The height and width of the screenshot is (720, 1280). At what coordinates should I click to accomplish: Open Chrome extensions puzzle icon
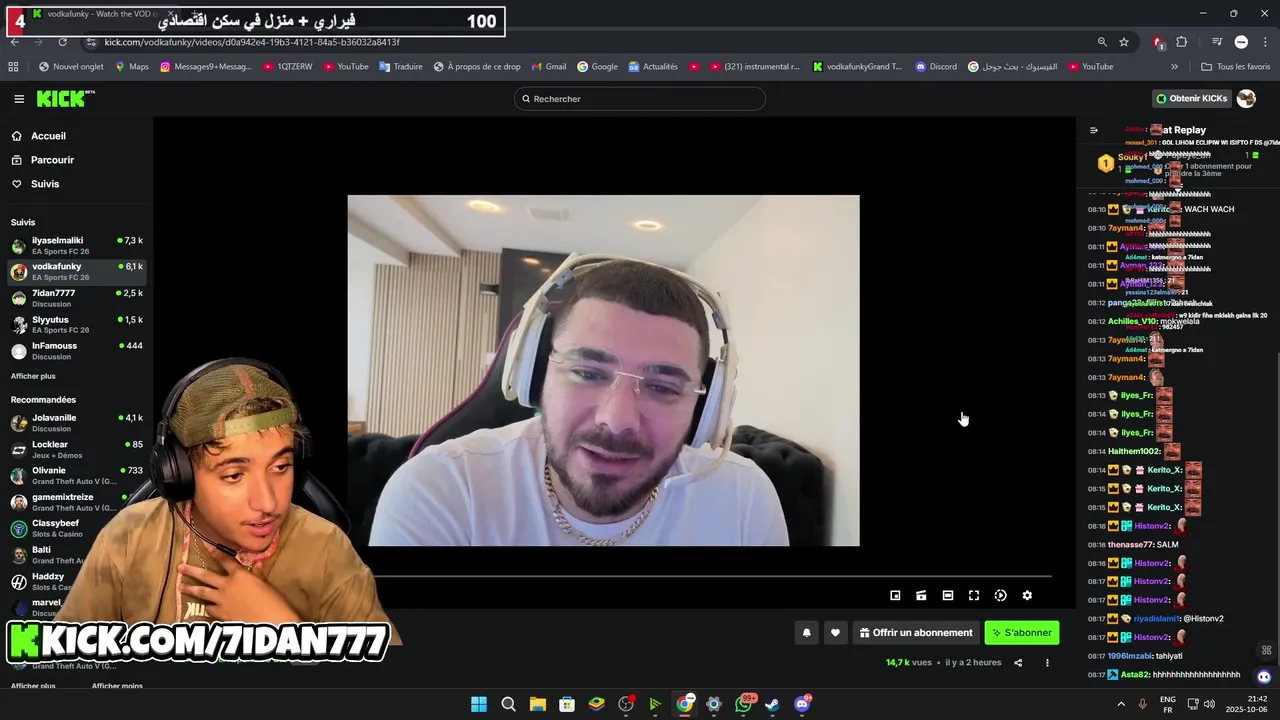point(1182,42)
